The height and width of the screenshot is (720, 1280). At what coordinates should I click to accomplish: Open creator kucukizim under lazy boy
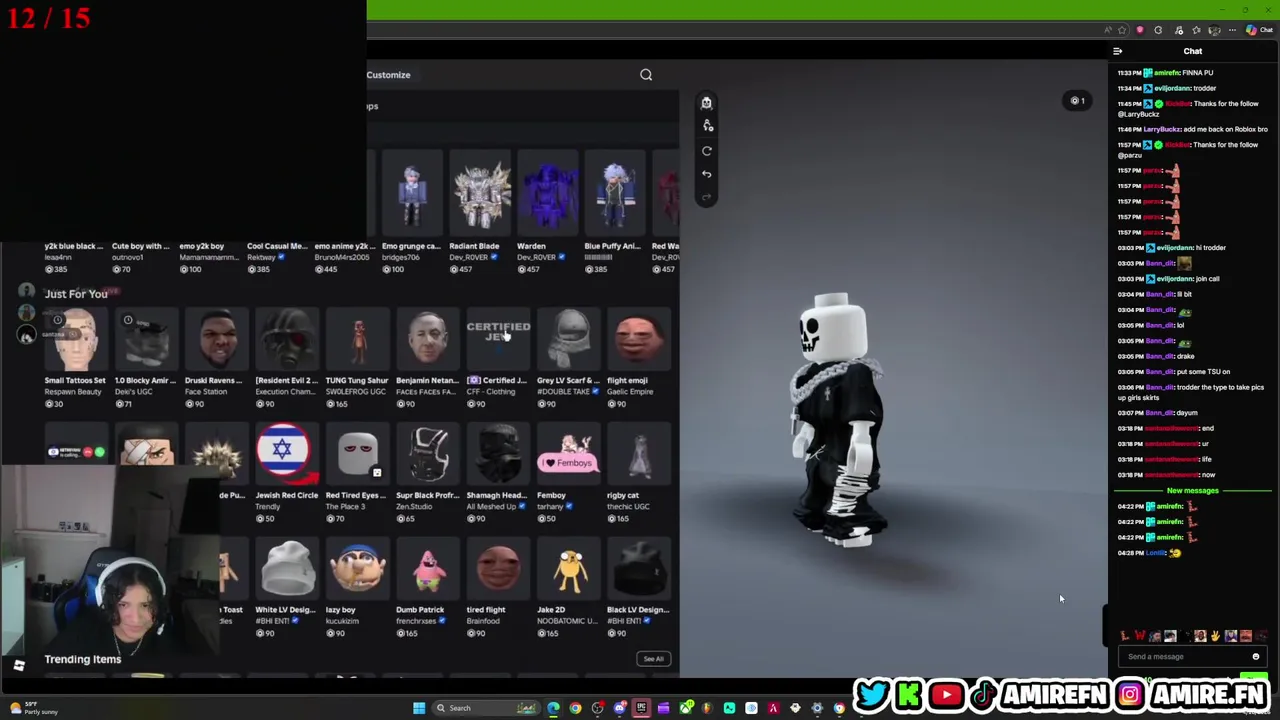342,622
